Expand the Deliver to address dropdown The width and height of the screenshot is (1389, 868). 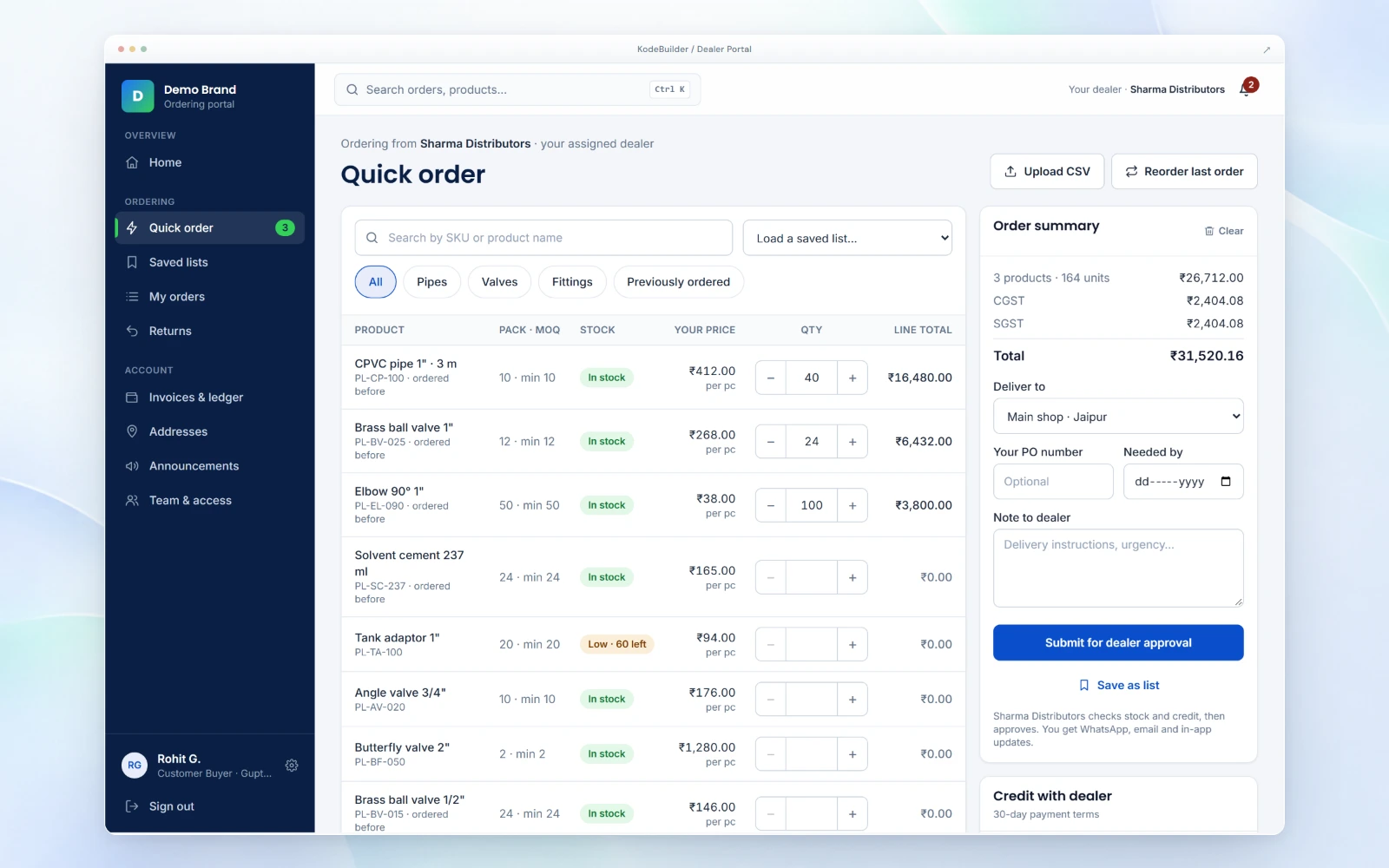pyautogui.click(x=1118, y=417)
